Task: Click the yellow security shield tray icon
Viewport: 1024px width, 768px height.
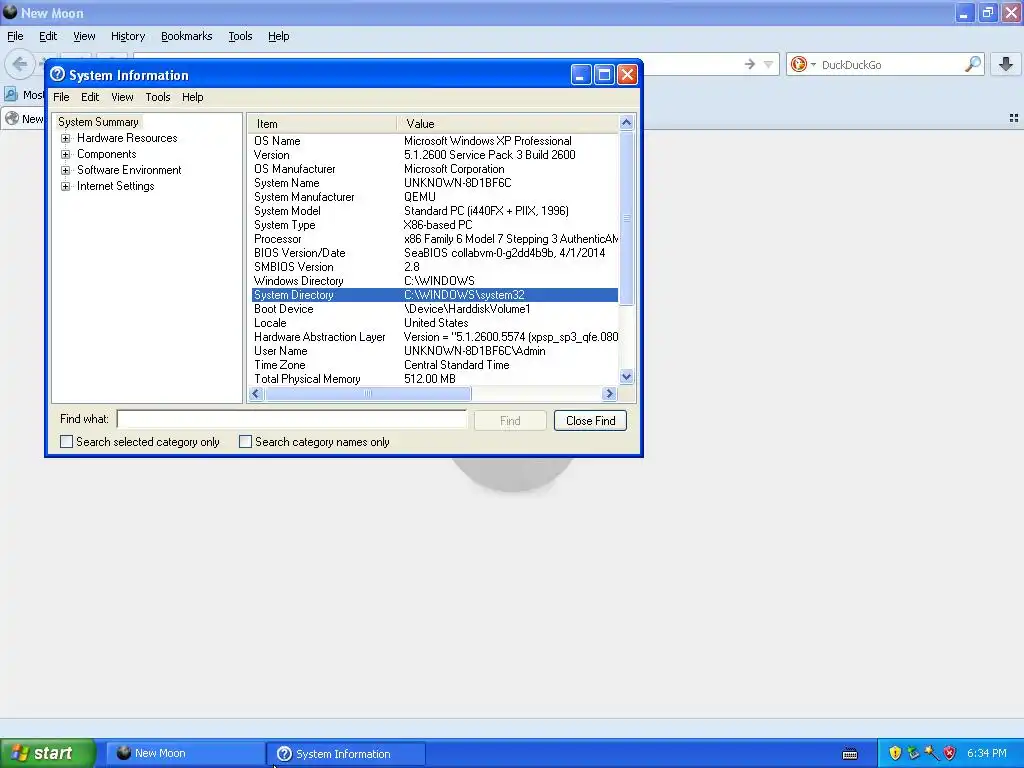Action: click(895, 753)
